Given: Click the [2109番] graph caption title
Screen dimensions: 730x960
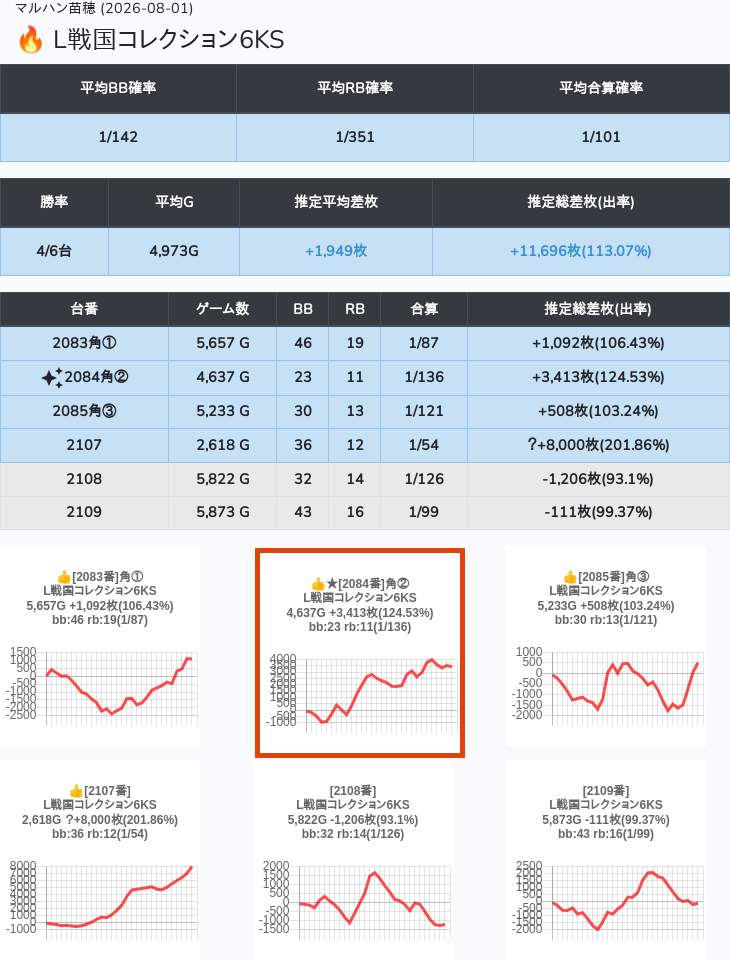Looking at the screenshot, I should point(606,791).
